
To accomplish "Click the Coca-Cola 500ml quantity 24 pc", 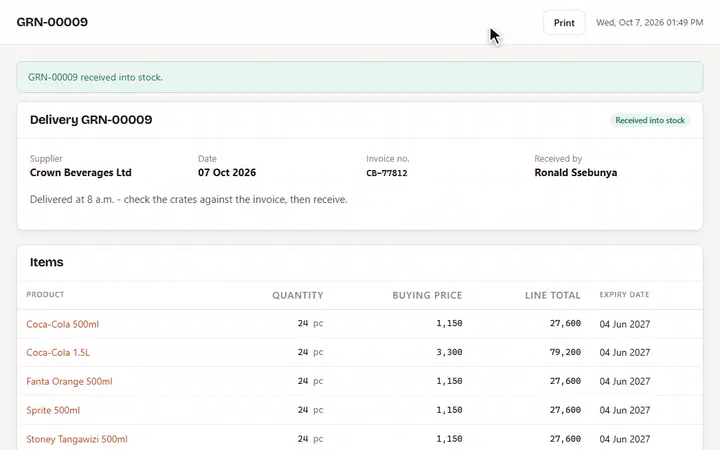I will tap(310, 323).
